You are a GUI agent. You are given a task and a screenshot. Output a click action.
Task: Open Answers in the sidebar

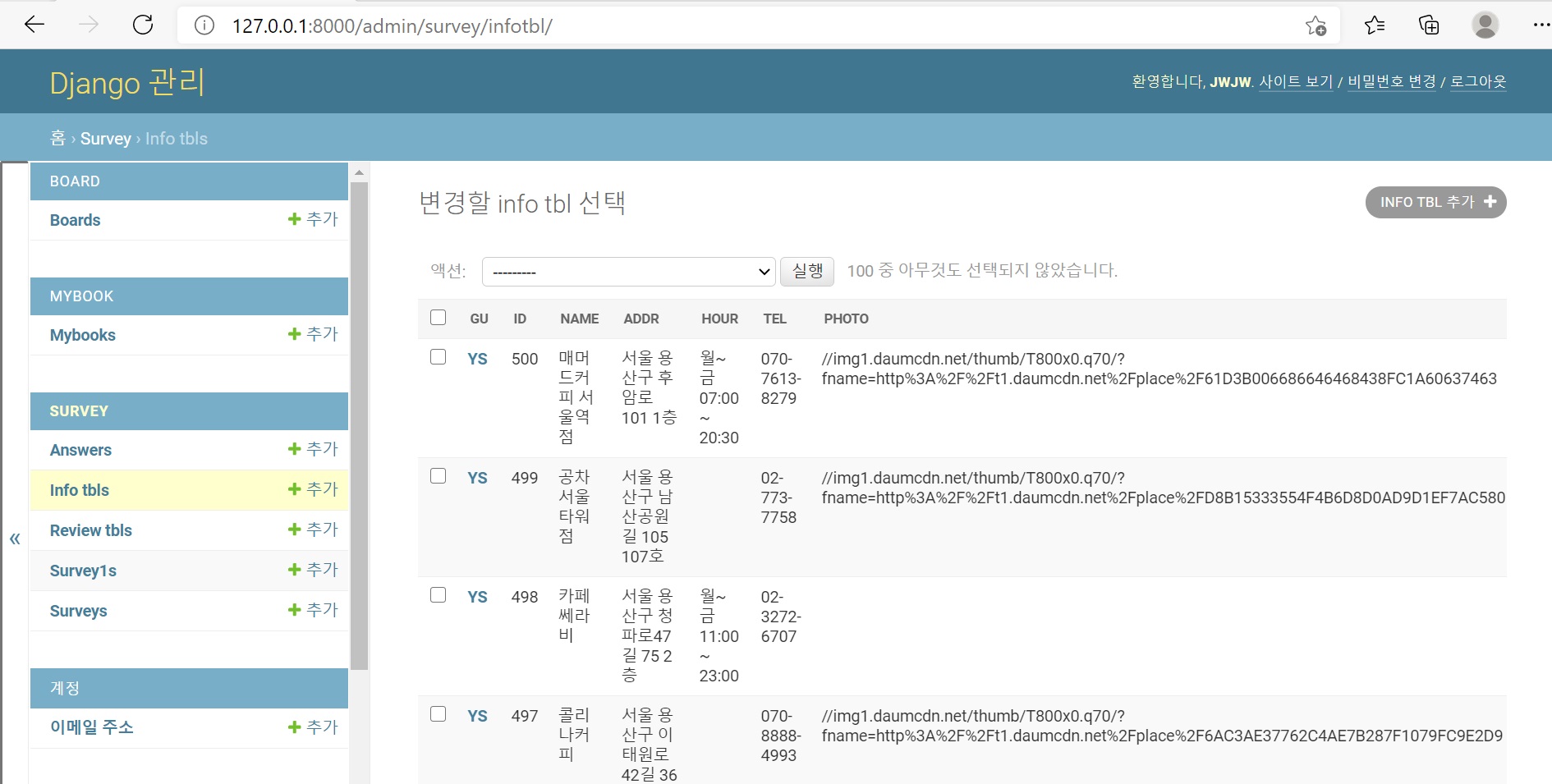(x=80, y=450)
